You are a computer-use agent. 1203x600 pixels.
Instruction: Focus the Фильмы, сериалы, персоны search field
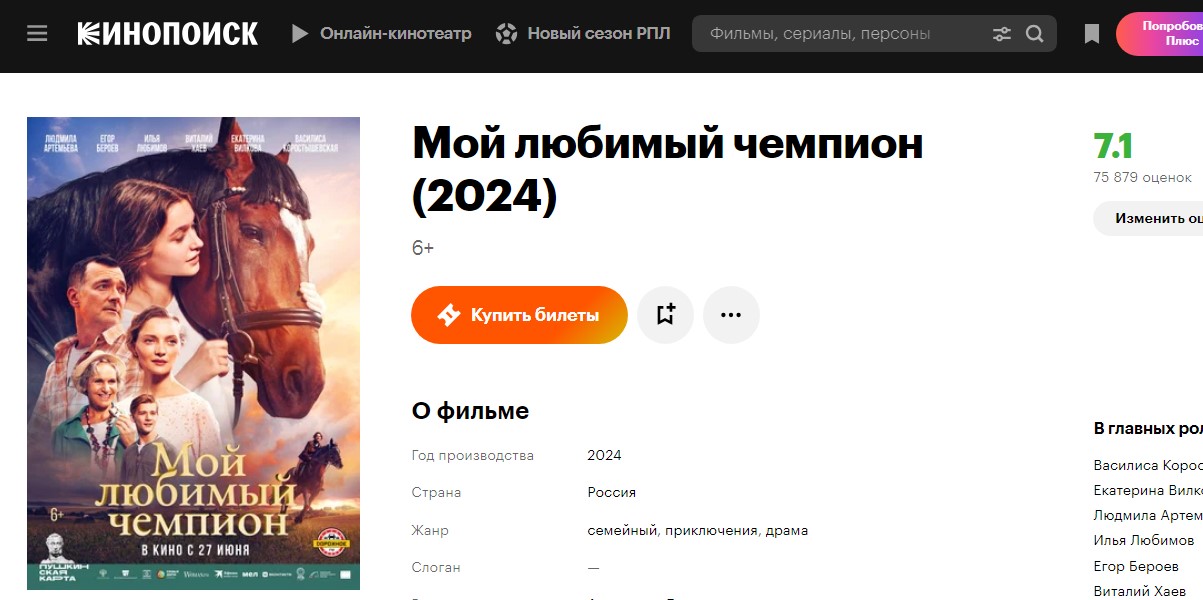[840, 34]
